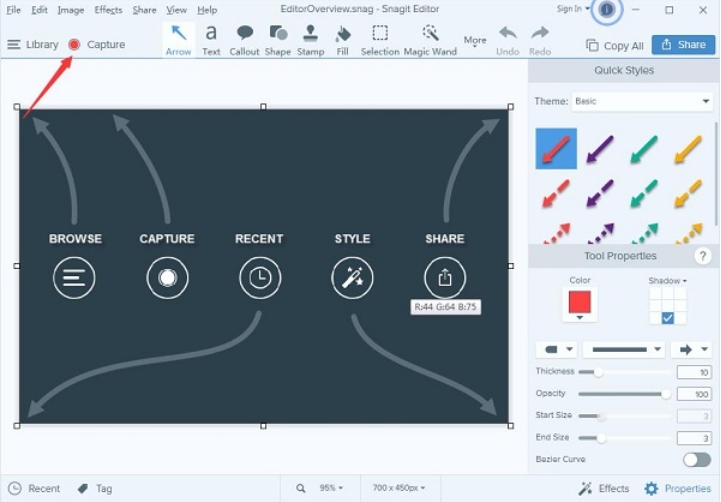This screenshot has height=502, width=721.
Task: Choose the solid yellow arrow quick style
Action: click(688, 148)
